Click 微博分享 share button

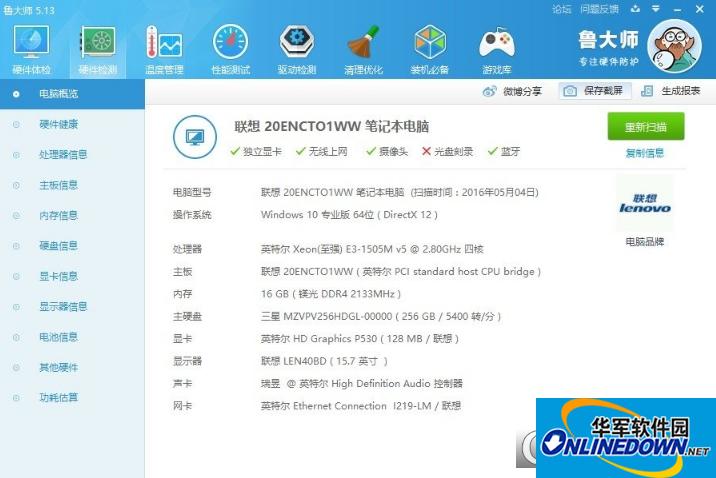coord(512,91)
